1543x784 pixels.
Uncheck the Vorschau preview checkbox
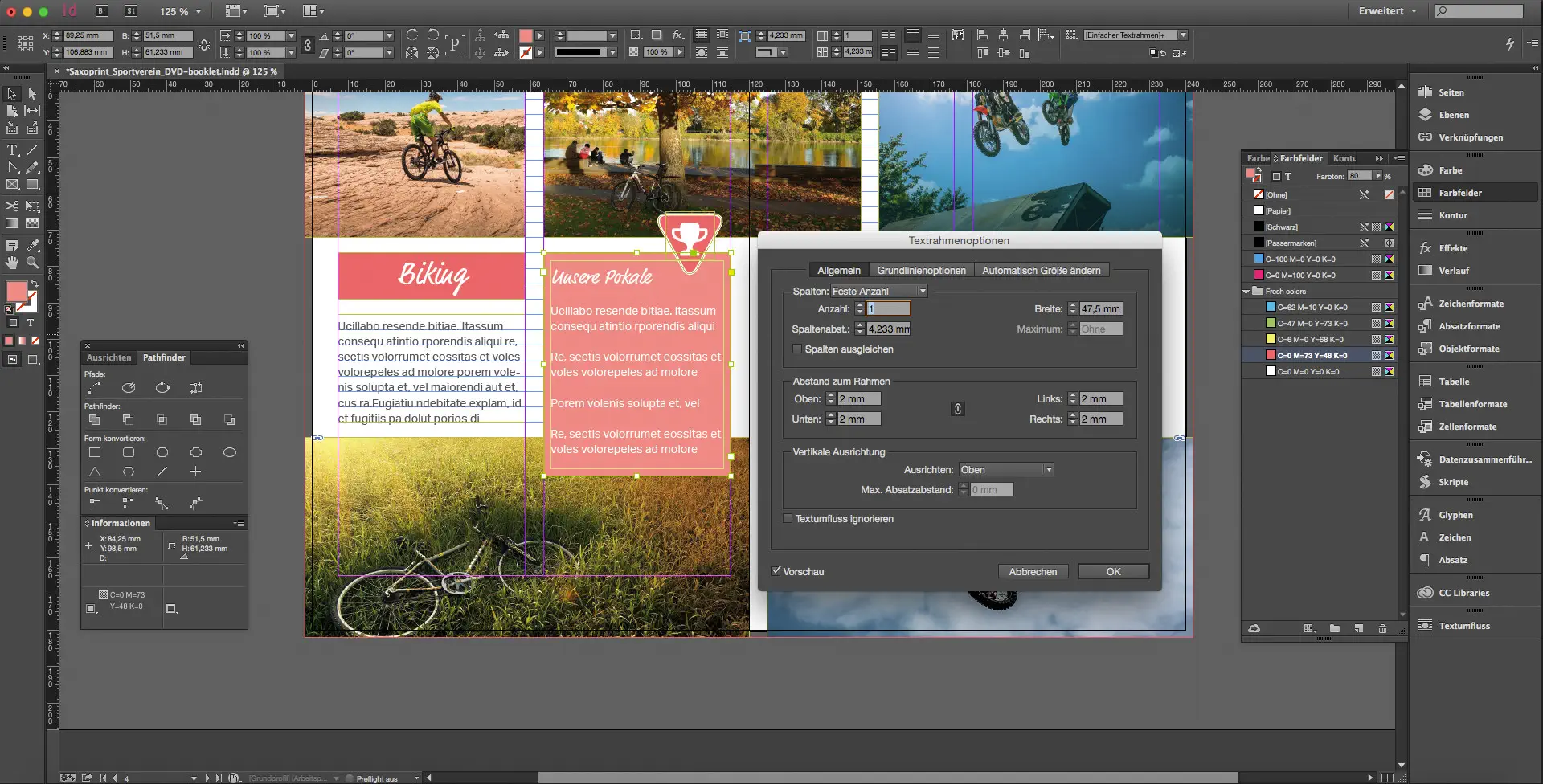[x=776, y=571]
